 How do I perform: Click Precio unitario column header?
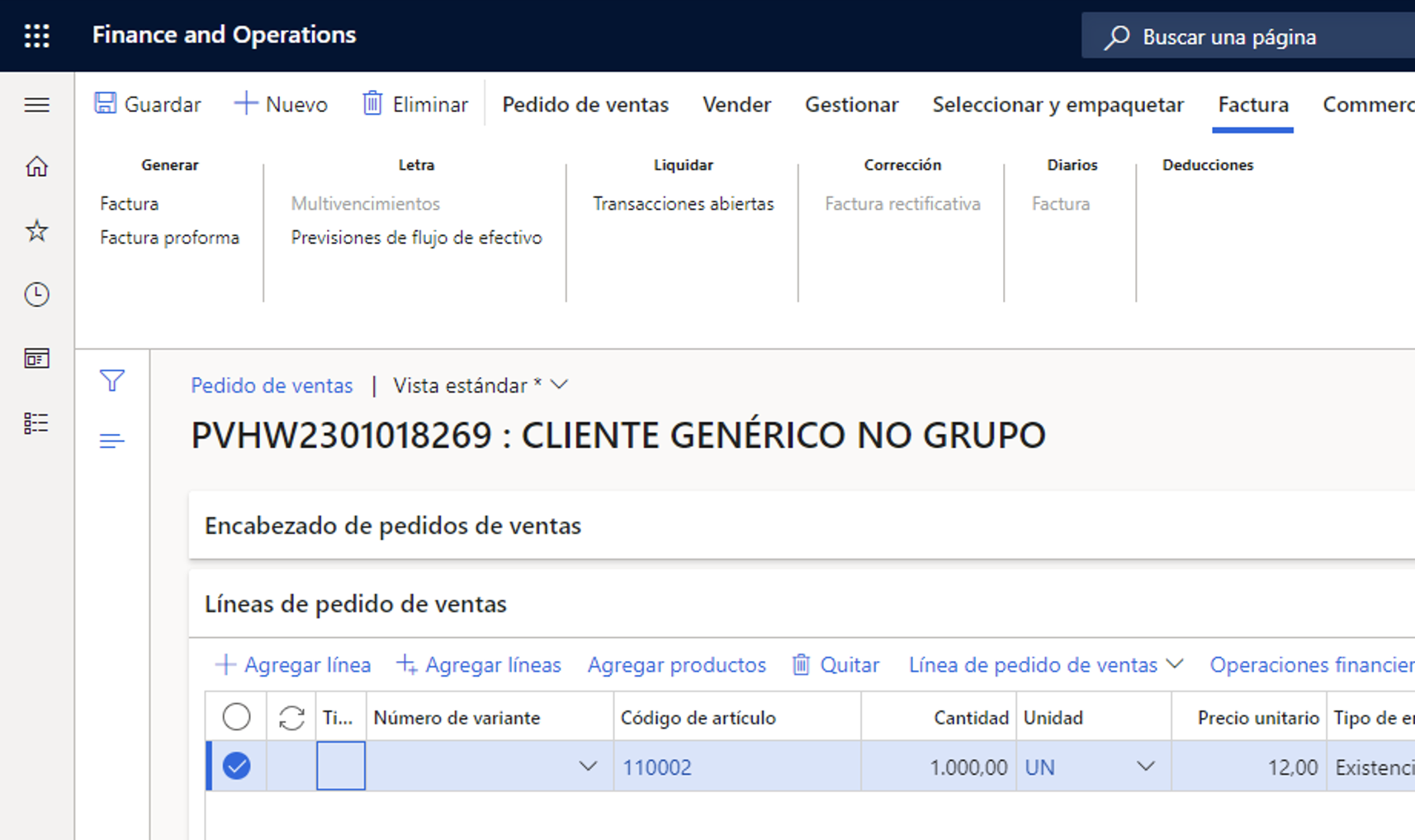click(x=1249, y=718)
